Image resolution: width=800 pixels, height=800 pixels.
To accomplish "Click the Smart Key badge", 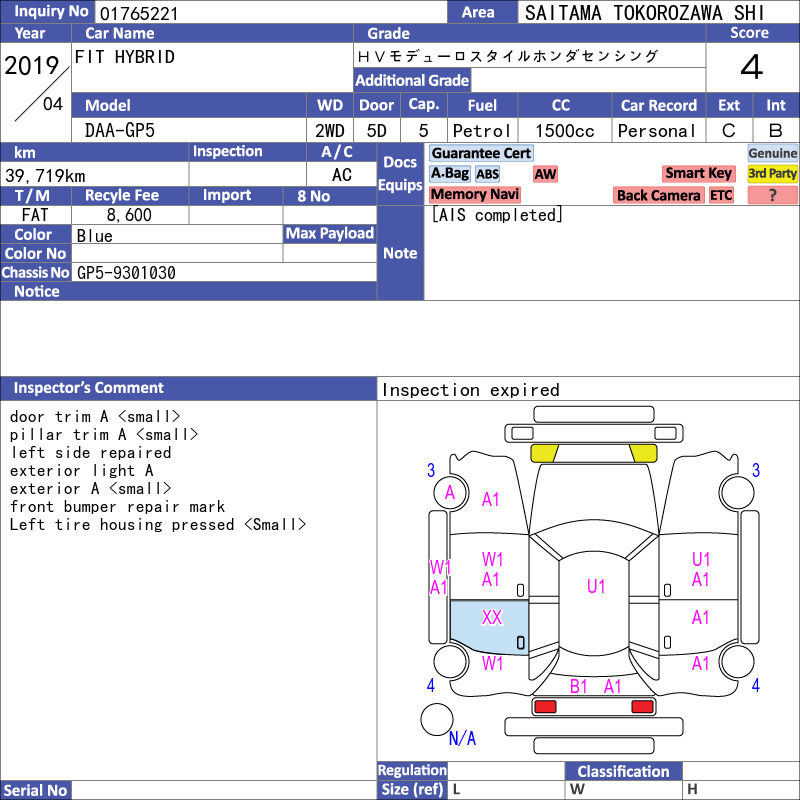I will pyautogui.click(x=698, y=173).
